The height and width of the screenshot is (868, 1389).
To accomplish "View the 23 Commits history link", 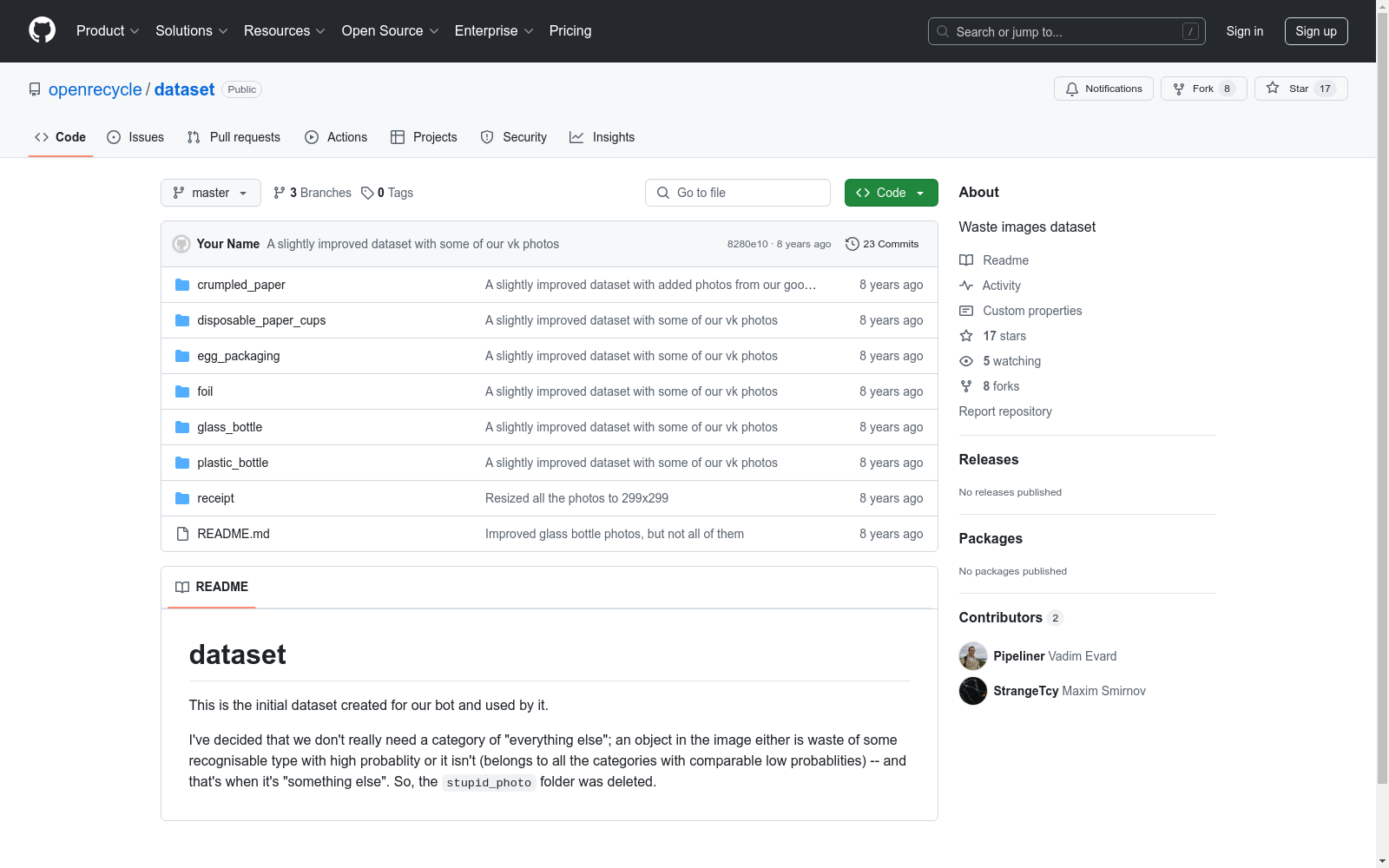I will click(882, 244).
